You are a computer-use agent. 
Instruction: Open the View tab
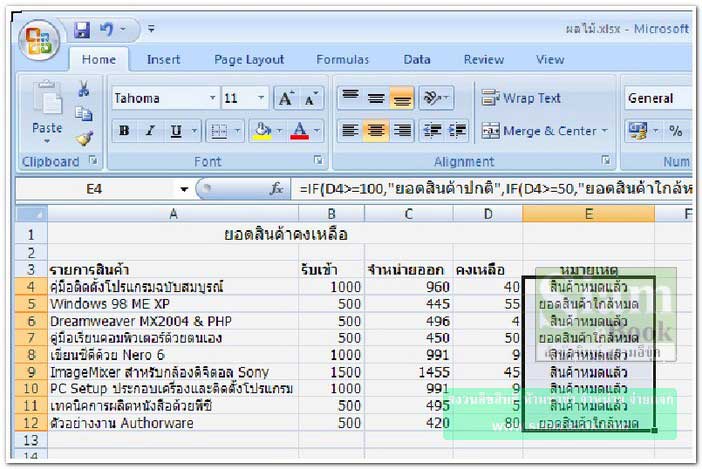point(550,60)
